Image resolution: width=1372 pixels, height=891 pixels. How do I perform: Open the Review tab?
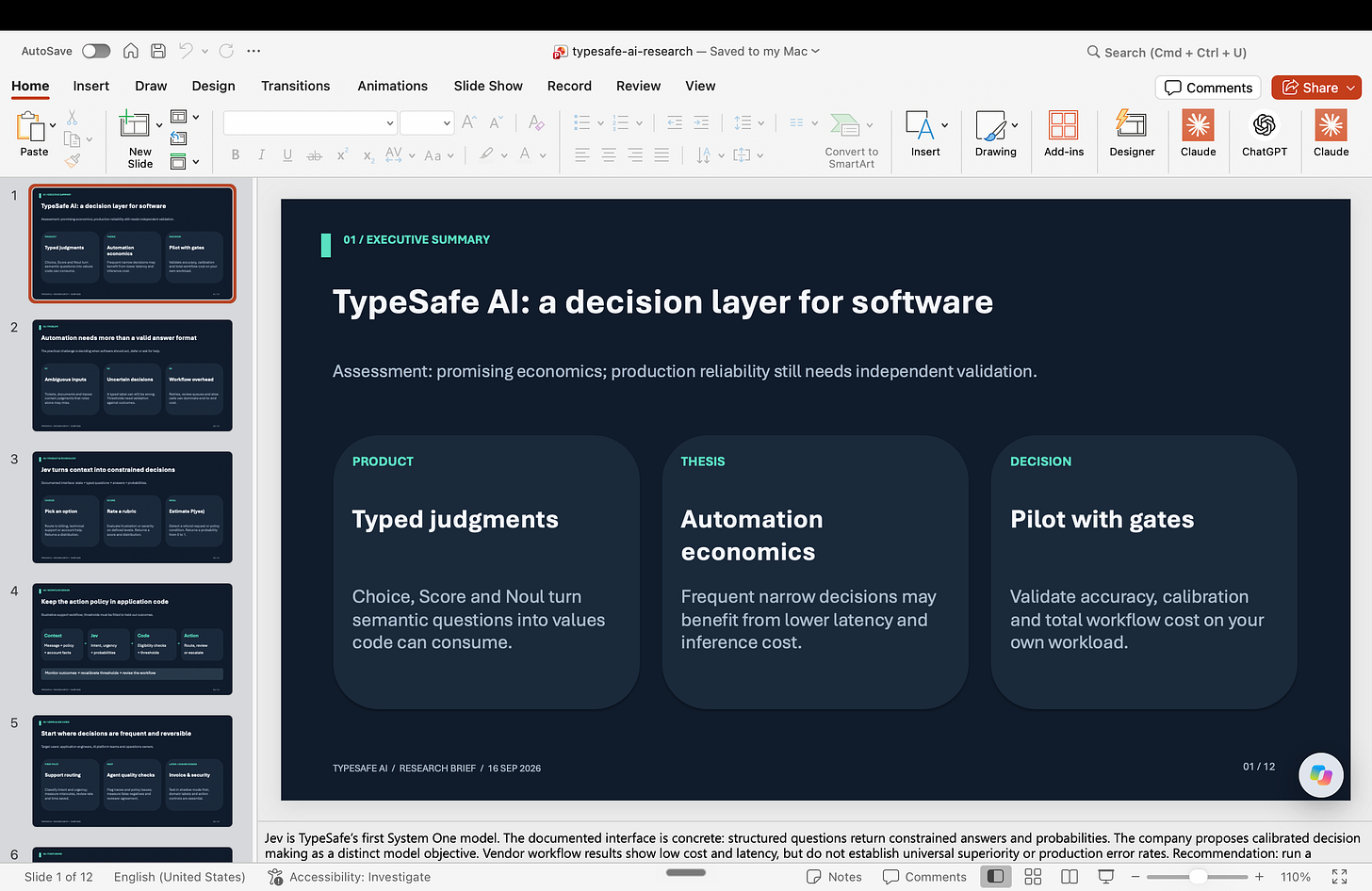pos(639,86)
